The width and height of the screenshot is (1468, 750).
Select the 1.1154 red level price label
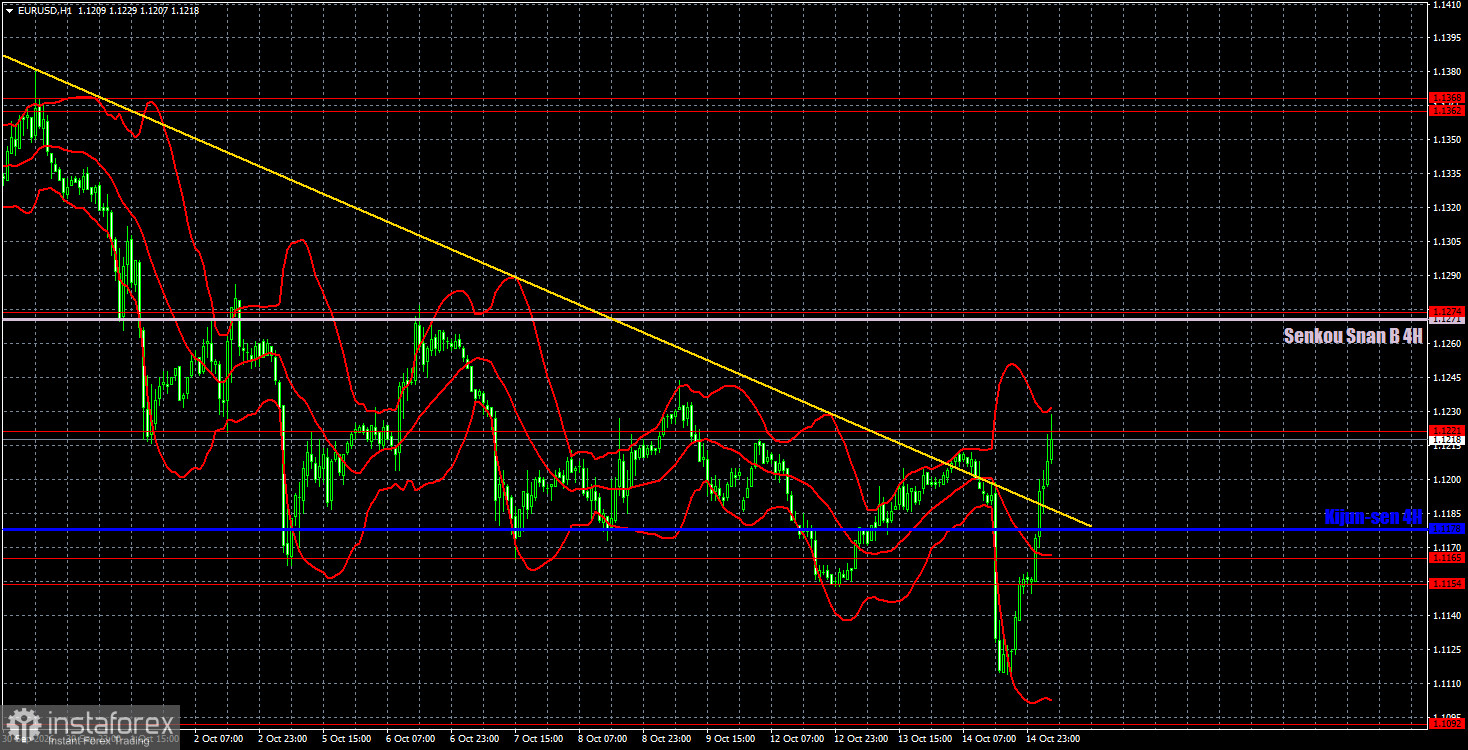pos(1447,583)
